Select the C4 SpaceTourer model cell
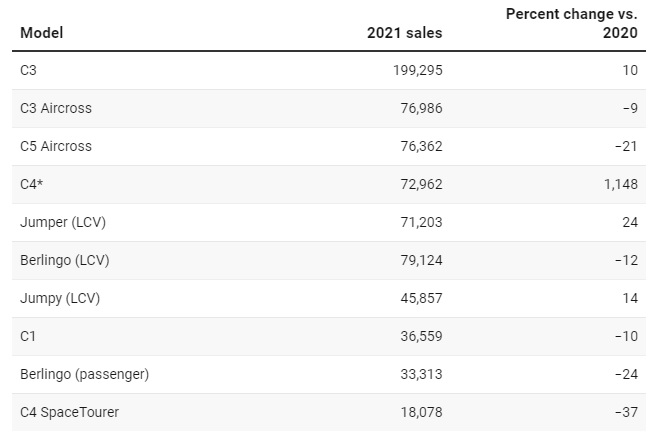The height and width of the screenshot is (436, 652). click(x=69, y=412)
